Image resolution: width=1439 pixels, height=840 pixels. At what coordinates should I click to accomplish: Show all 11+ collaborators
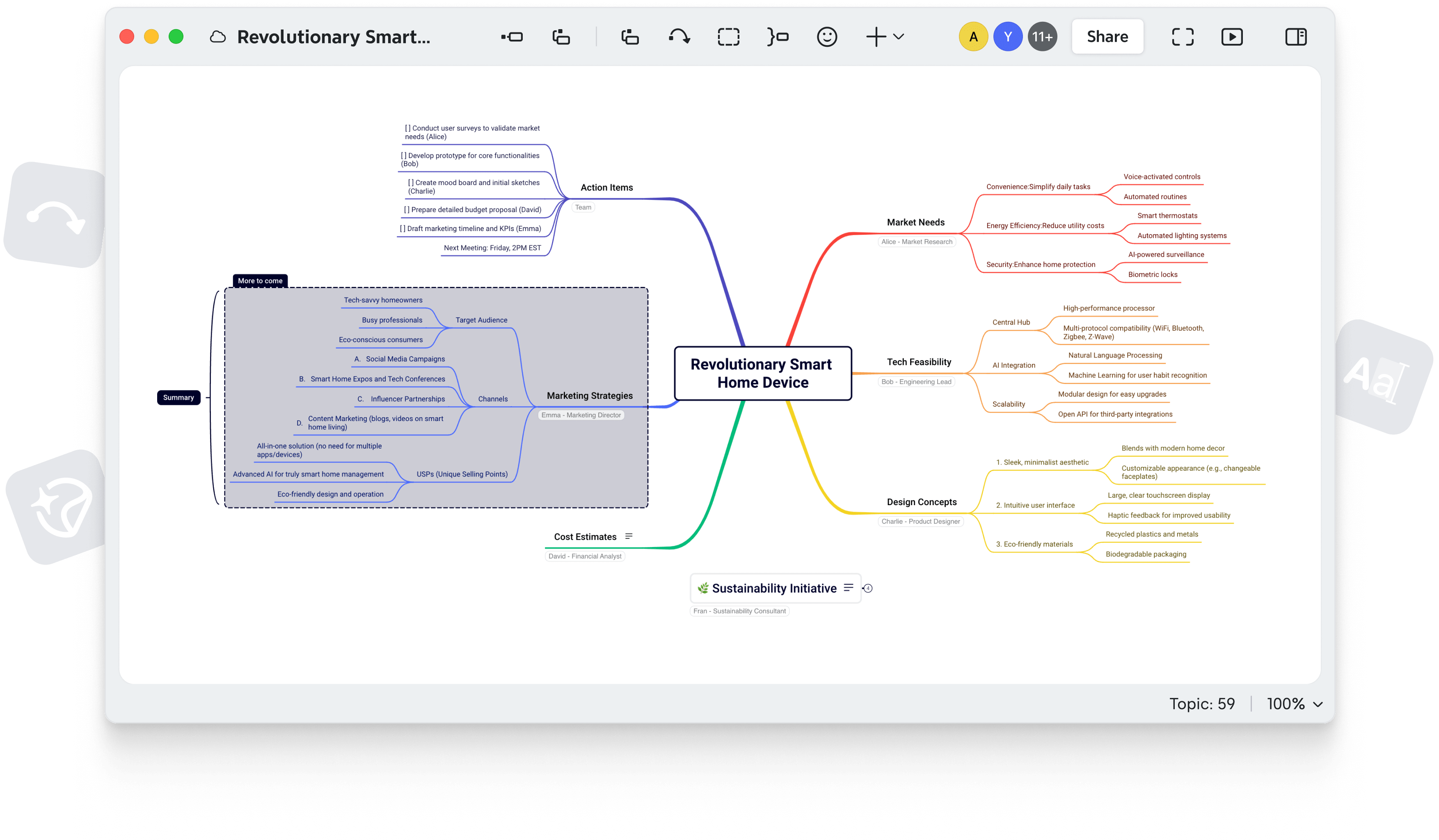click(1042, 36)
